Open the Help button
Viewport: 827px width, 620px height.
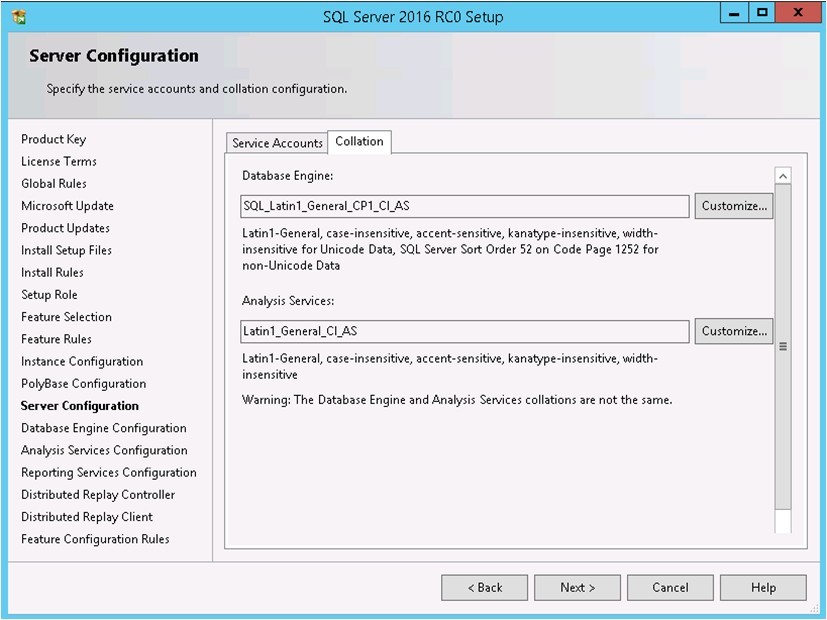coord(763,587)
